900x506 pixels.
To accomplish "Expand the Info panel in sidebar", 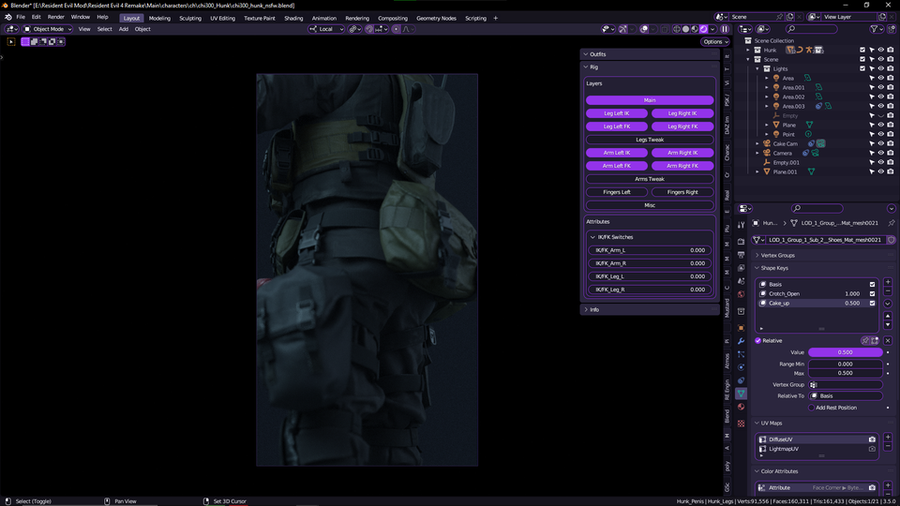I will click(586, 310).
